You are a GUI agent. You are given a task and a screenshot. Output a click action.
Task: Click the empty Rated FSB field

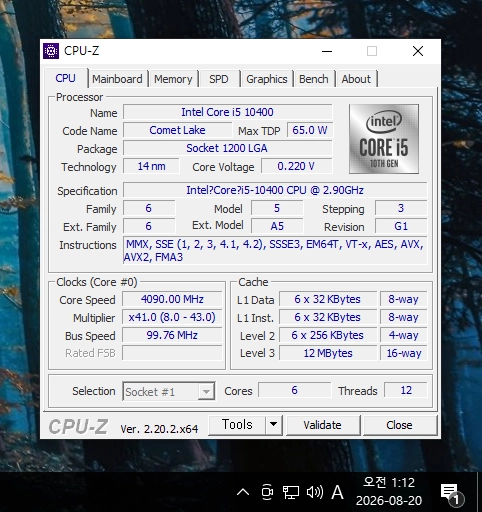click(172, 353)
